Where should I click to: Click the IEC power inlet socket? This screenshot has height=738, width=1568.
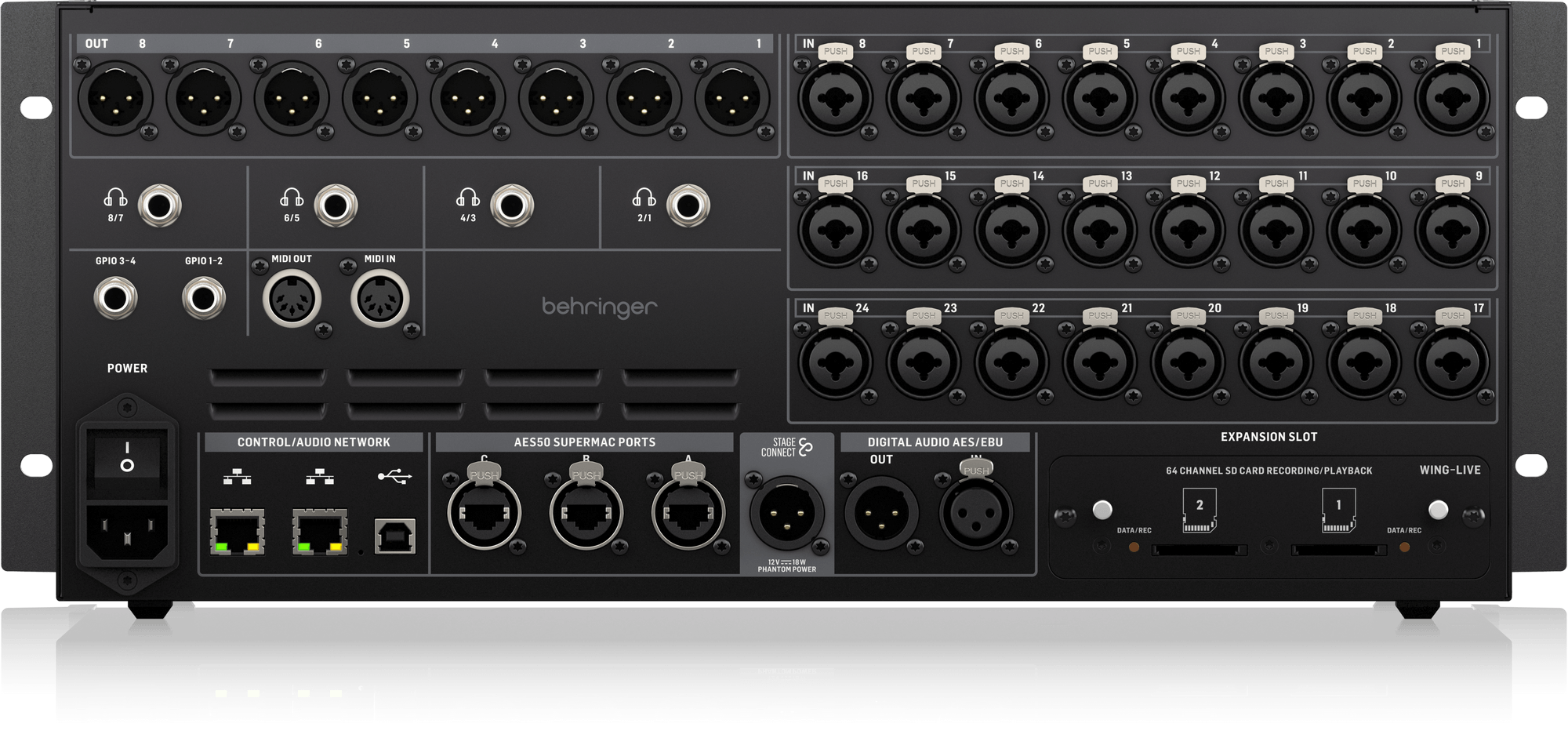127,533
